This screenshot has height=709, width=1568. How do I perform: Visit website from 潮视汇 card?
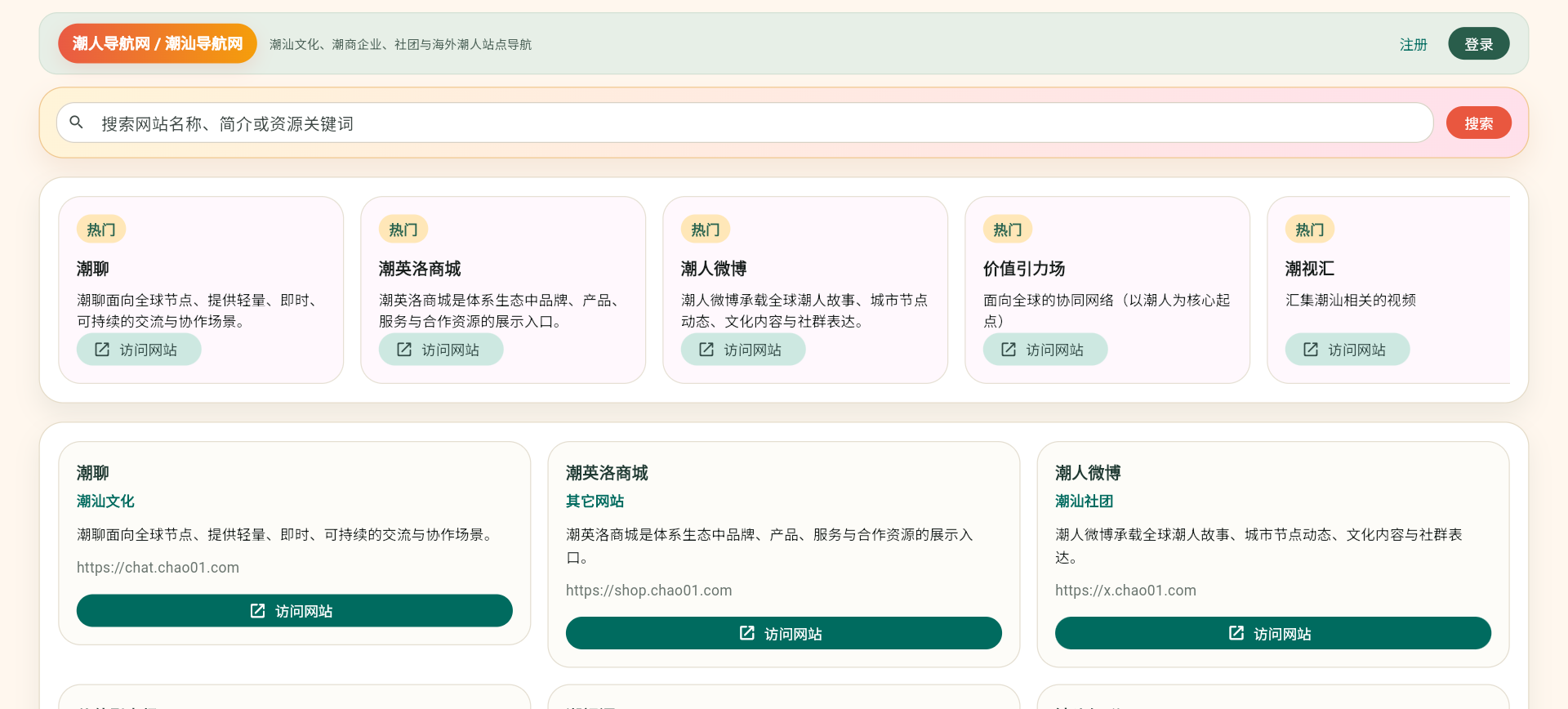(x=1347, y=350)
